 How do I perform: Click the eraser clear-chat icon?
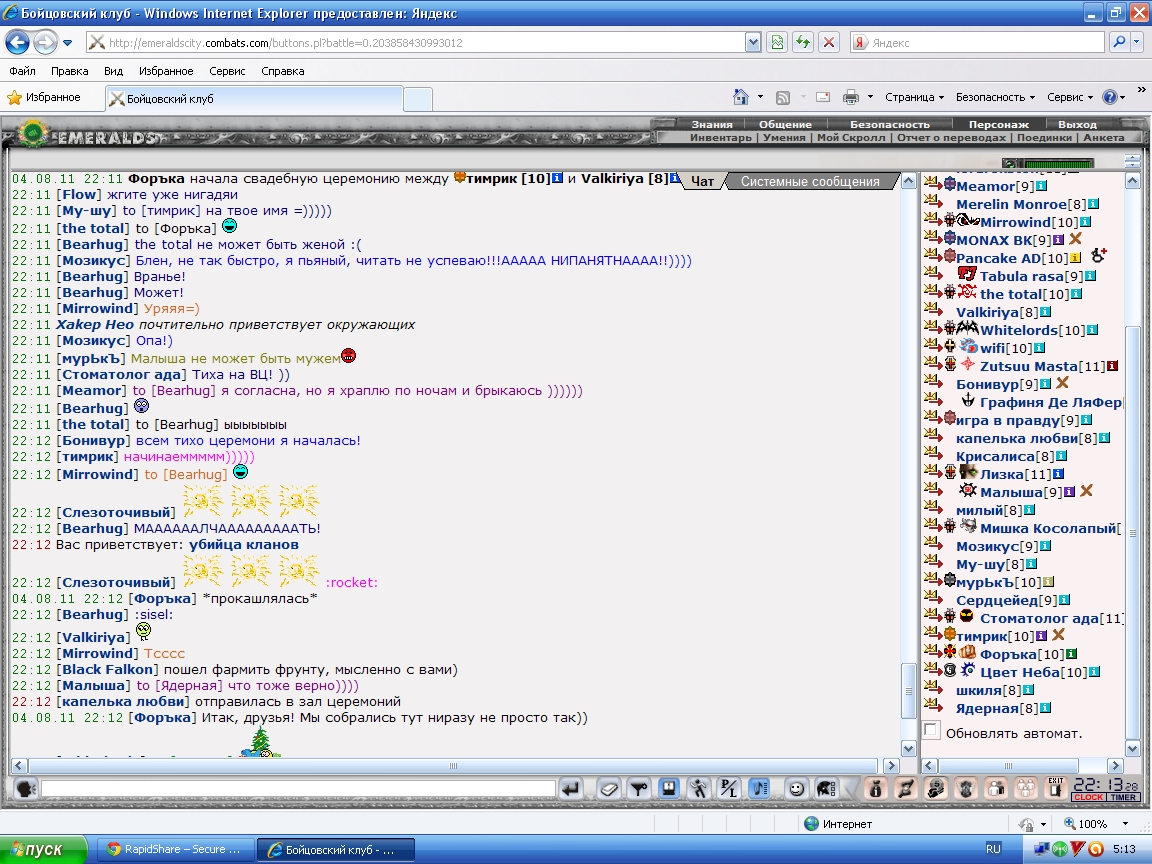(609, 789)
